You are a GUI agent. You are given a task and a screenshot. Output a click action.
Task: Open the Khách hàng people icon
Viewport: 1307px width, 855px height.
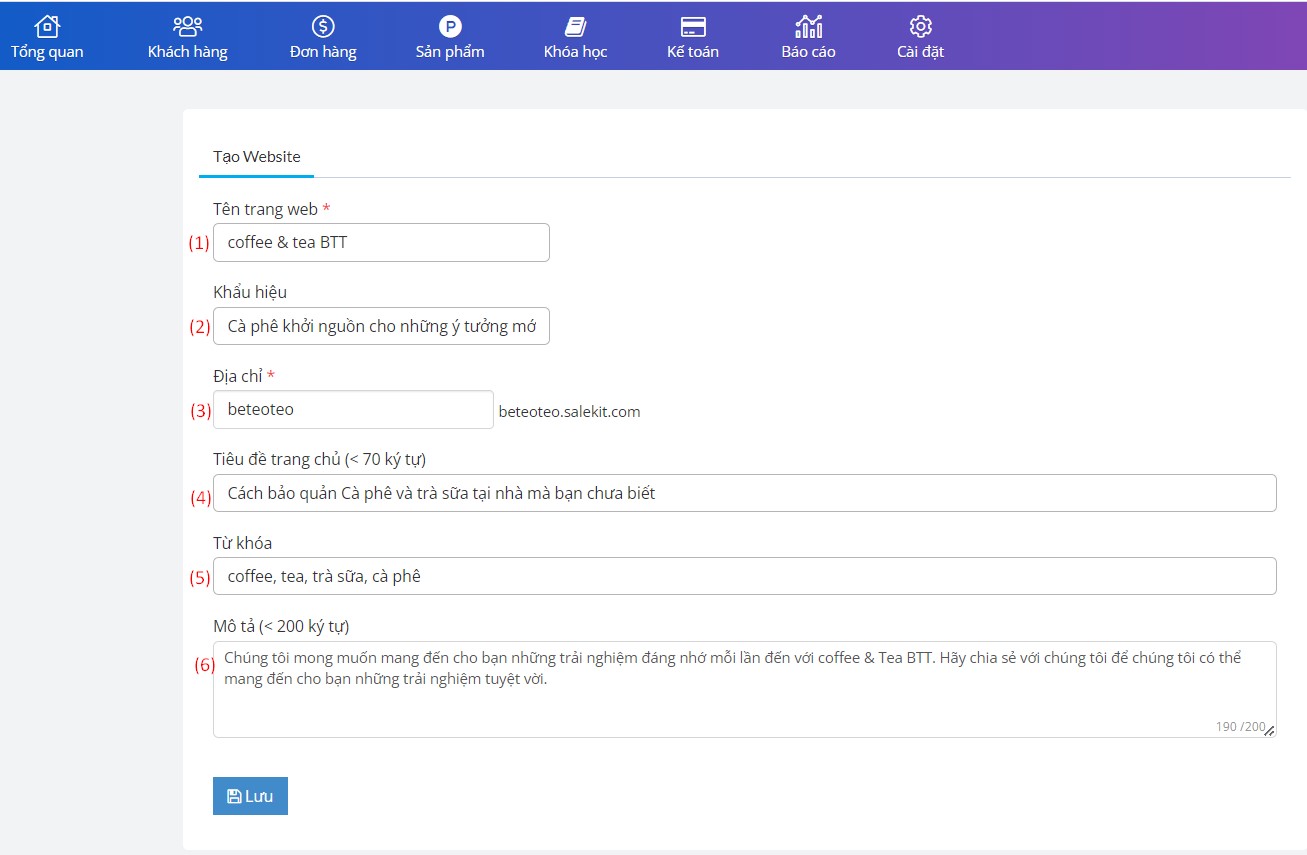pos(187,26)
